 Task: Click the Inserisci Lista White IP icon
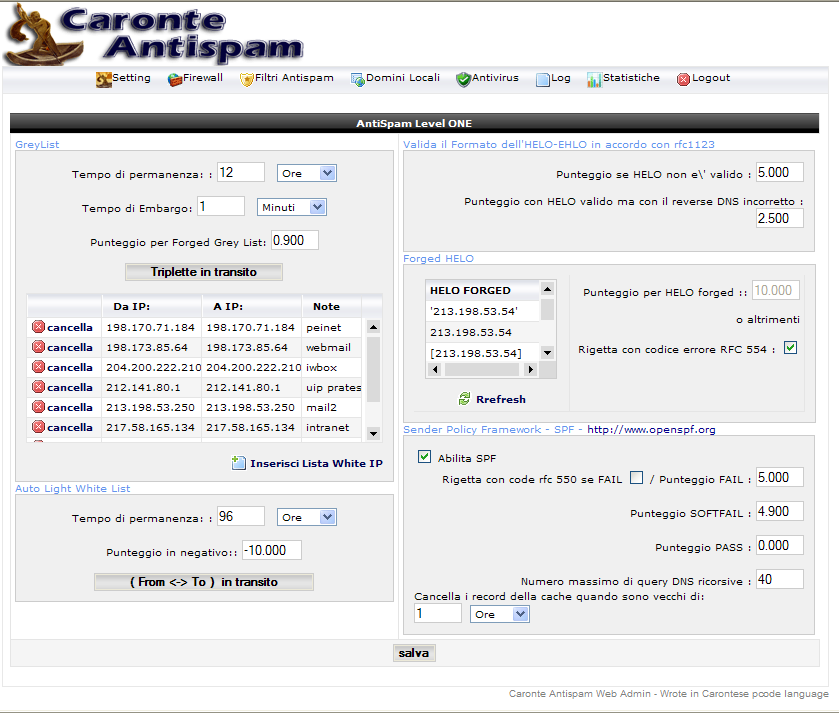[238, 463]
